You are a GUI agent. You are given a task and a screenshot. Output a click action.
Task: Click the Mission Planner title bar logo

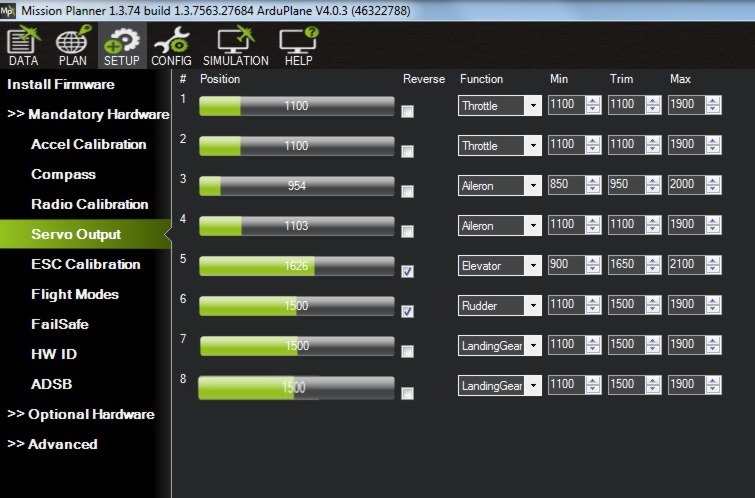click(8, 10)
